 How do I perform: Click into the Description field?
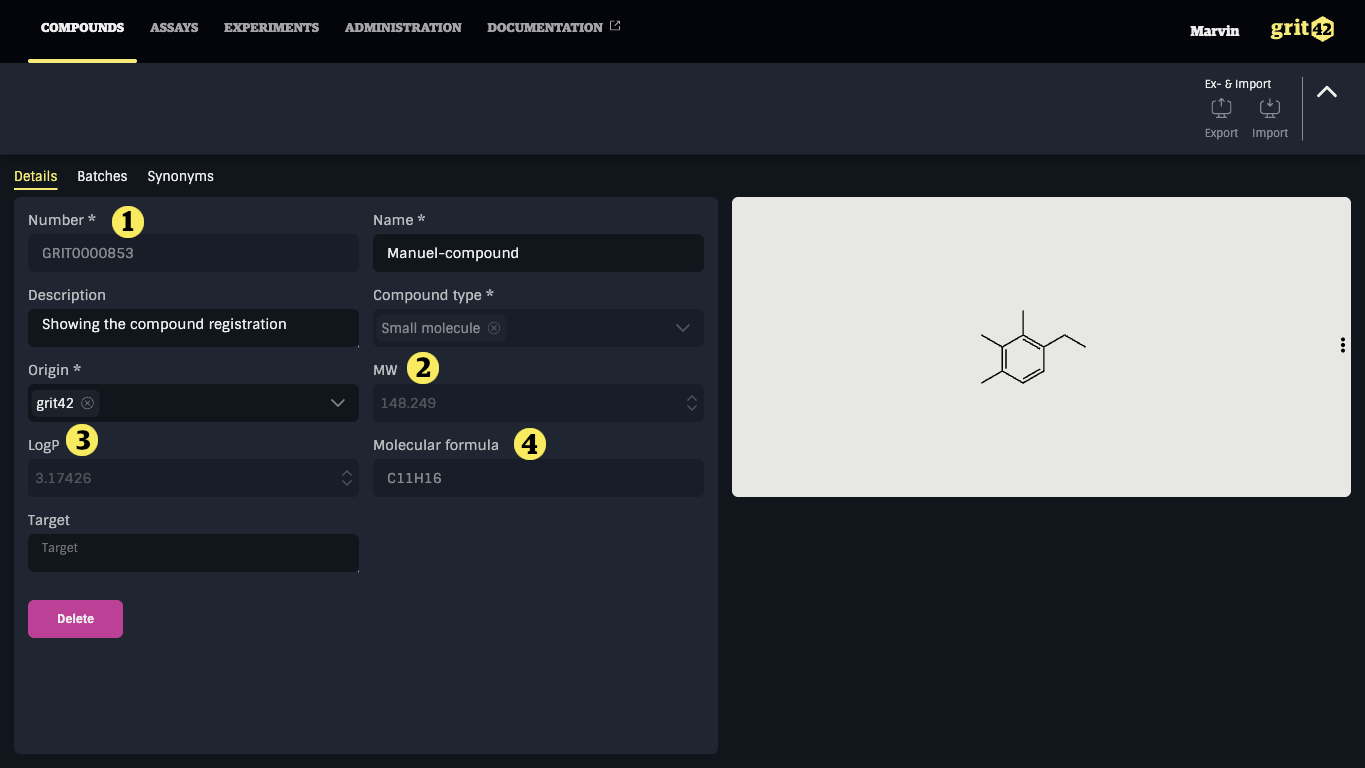[x=193, y=328]
